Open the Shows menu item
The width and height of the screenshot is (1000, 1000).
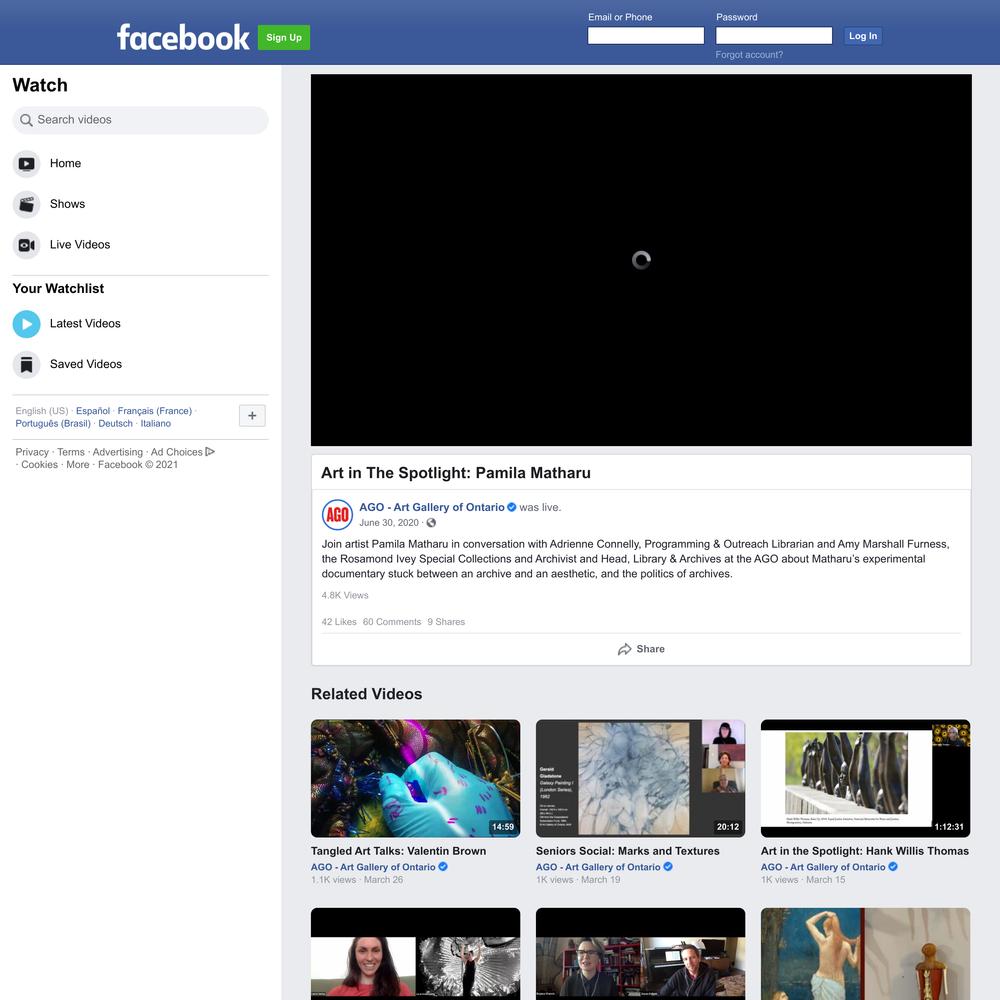[140, 205]
